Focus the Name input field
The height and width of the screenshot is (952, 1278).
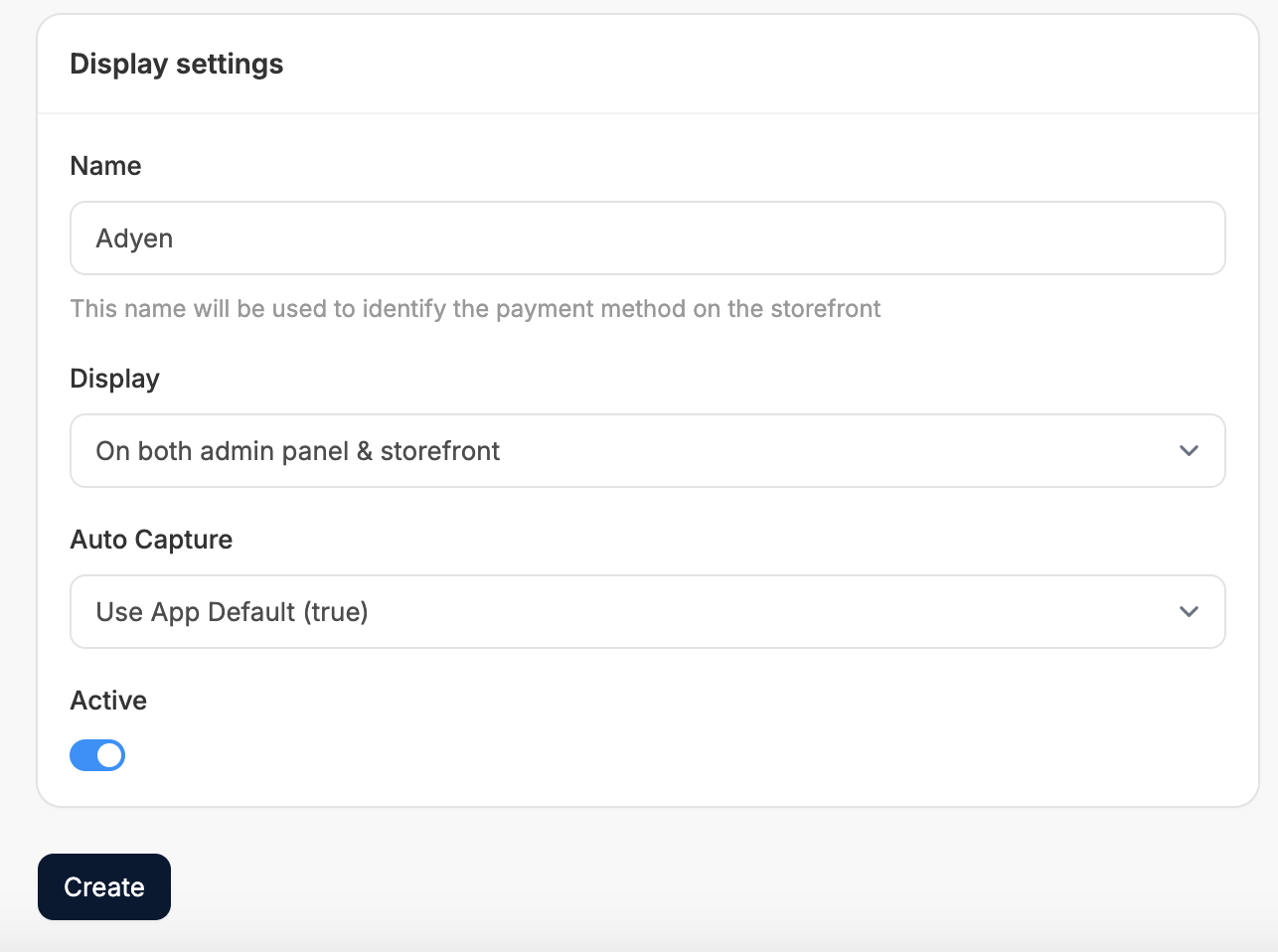(x=648, y=238)
